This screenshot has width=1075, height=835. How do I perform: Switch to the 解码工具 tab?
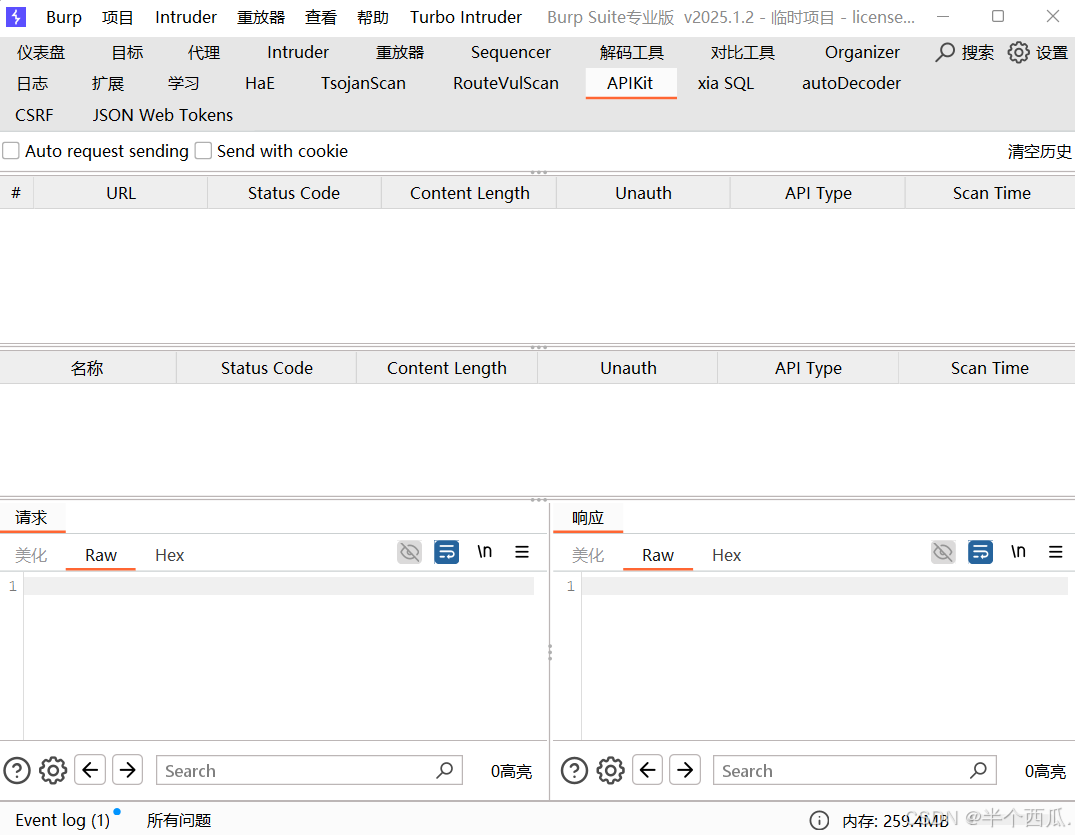(631, 52)
